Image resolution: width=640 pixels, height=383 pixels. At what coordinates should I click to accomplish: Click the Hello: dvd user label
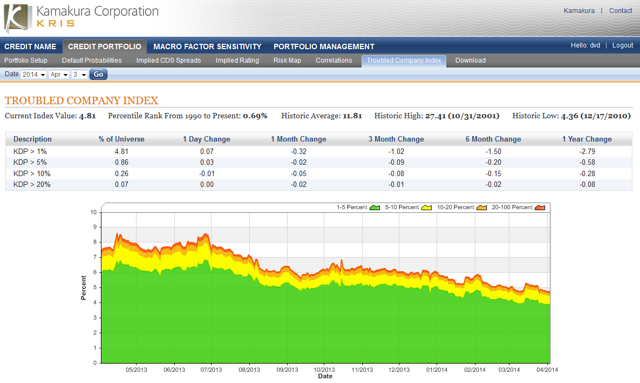click(585, 45)
